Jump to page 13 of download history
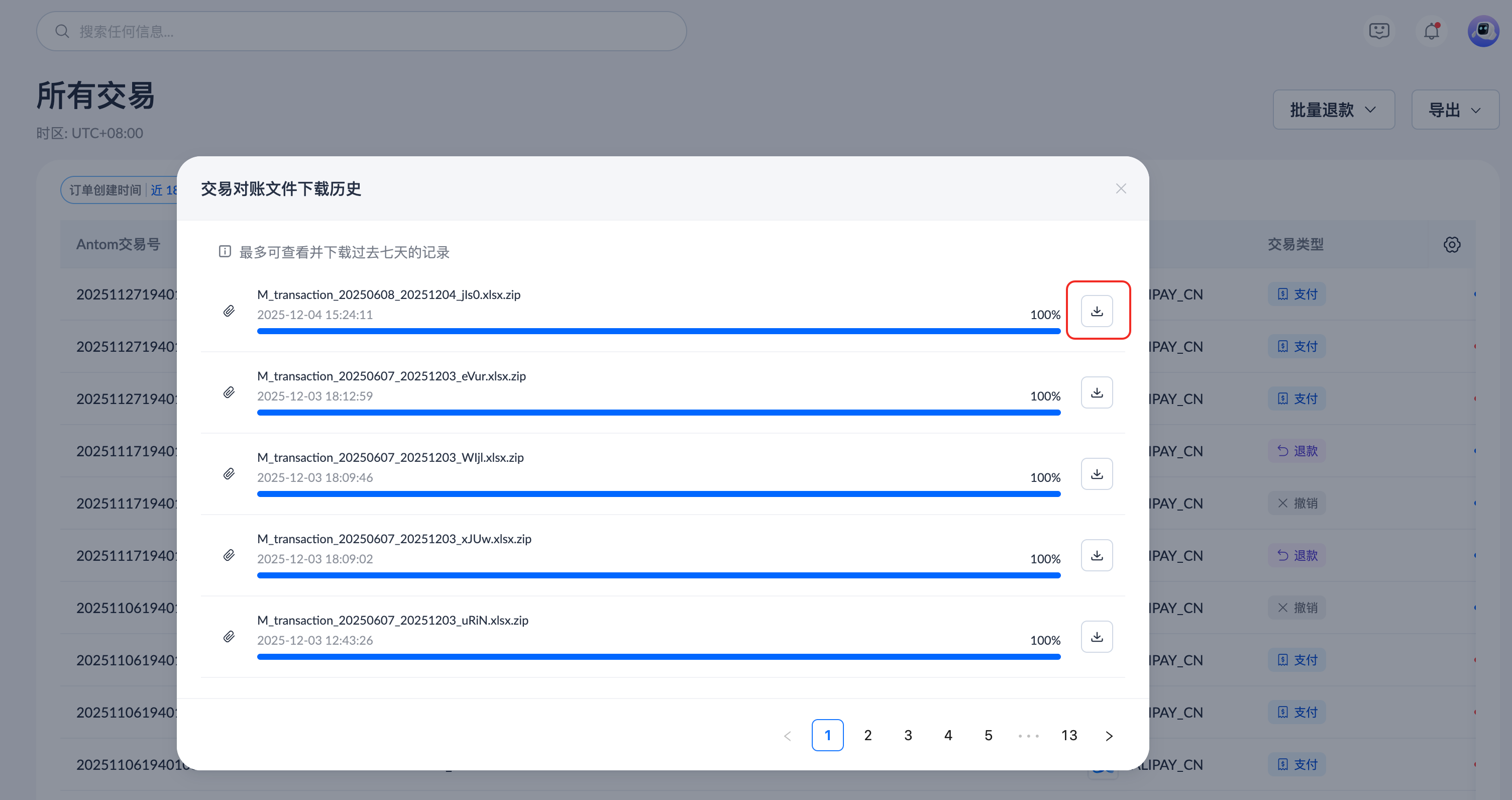 (x=1069, y=735)
